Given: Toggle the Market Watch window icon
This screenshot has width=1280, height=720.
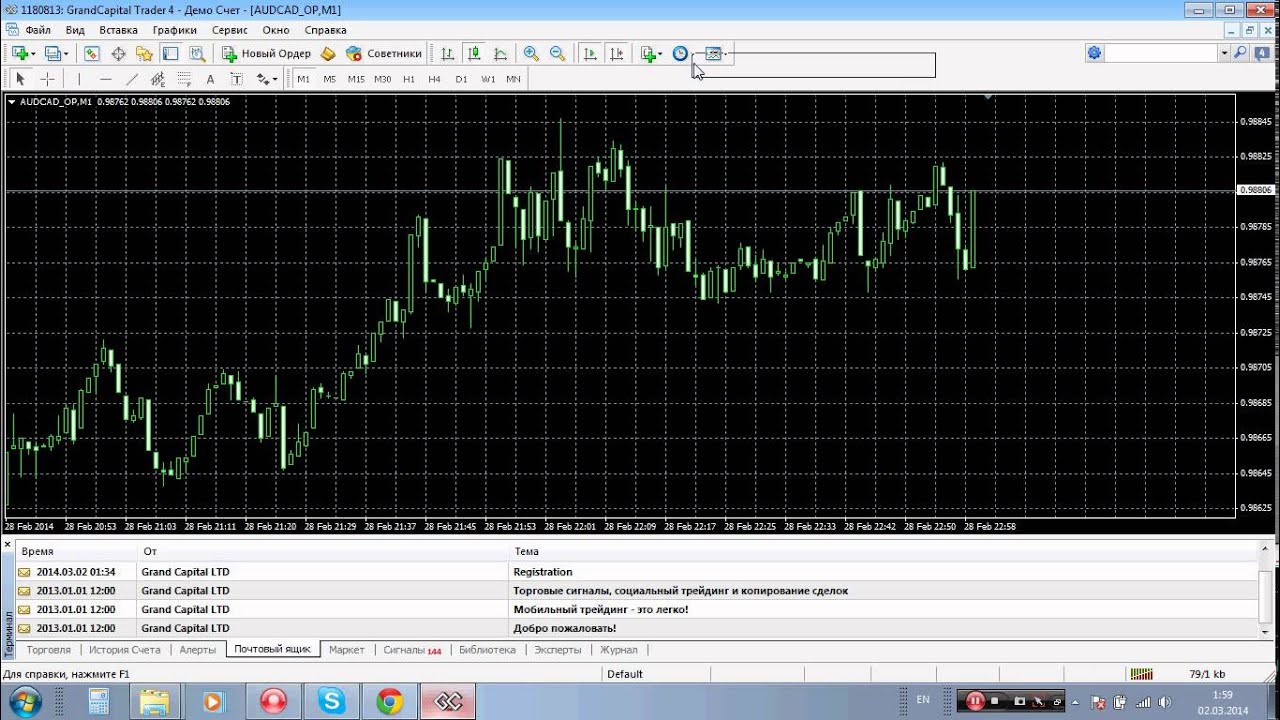Looking at the screenshot, I should [92, 53].
